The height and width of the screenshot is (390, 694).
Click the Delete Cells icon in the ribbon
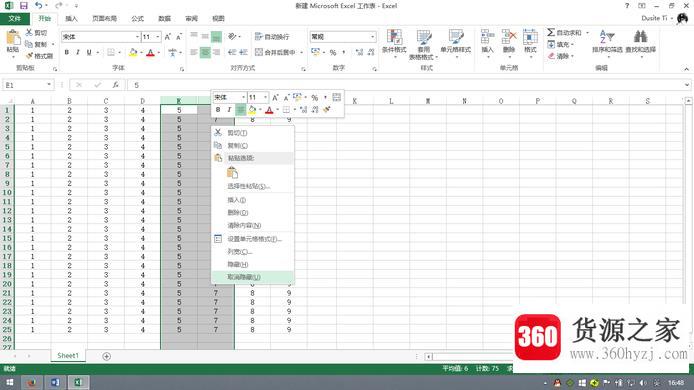tap(509, 37)
